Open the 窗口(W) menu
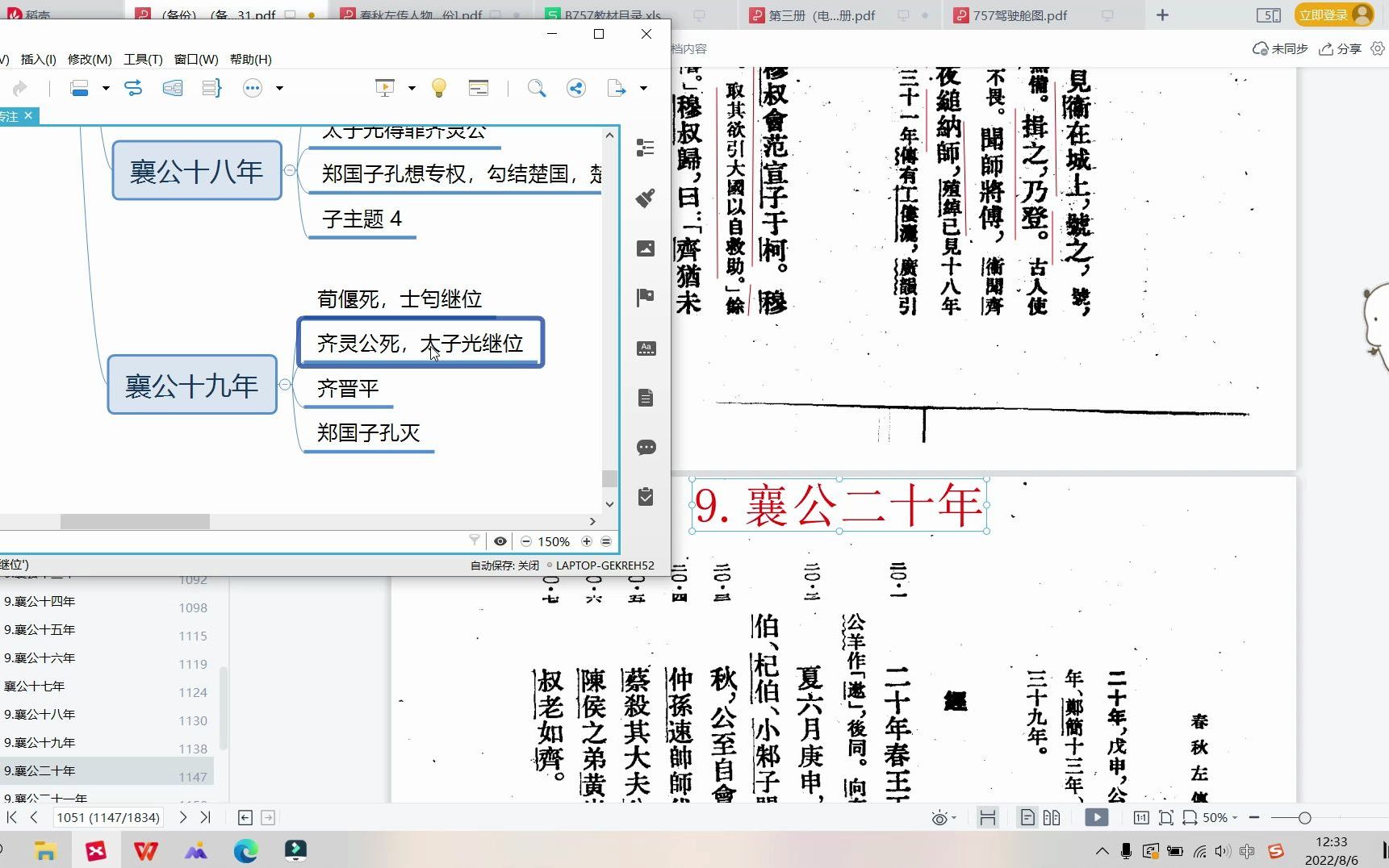This screenshot has height=868, width=1389. point(196,59)
